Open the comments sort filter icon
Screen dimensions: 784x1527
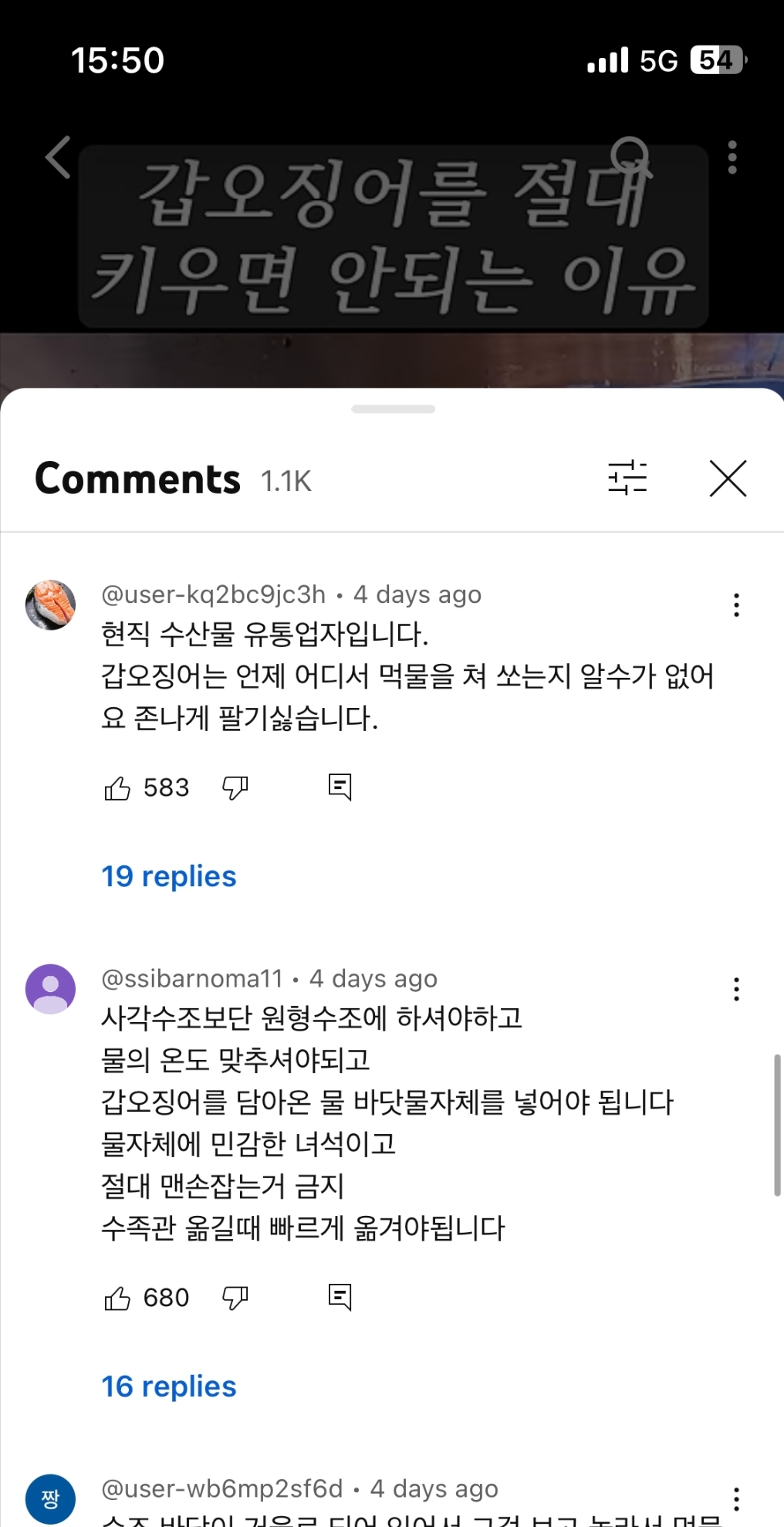click(627, 478)
